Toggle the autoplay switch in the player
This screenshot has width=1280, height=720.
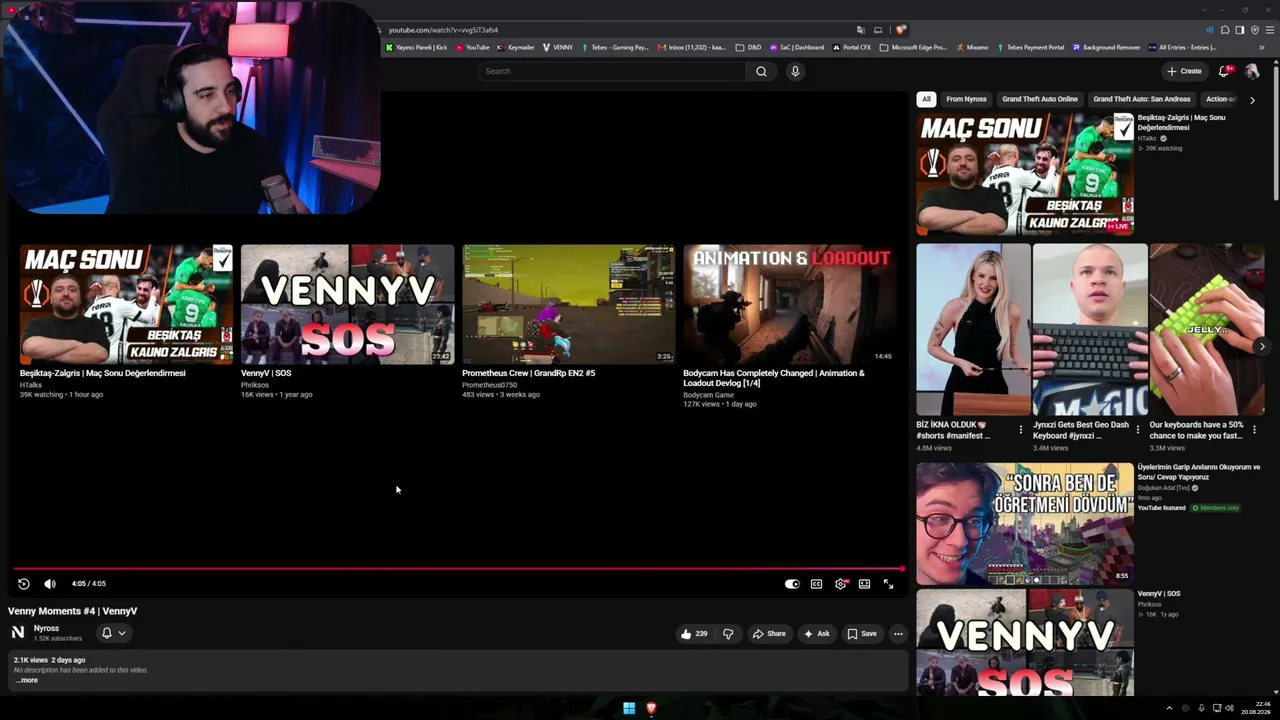coord(792,584)
